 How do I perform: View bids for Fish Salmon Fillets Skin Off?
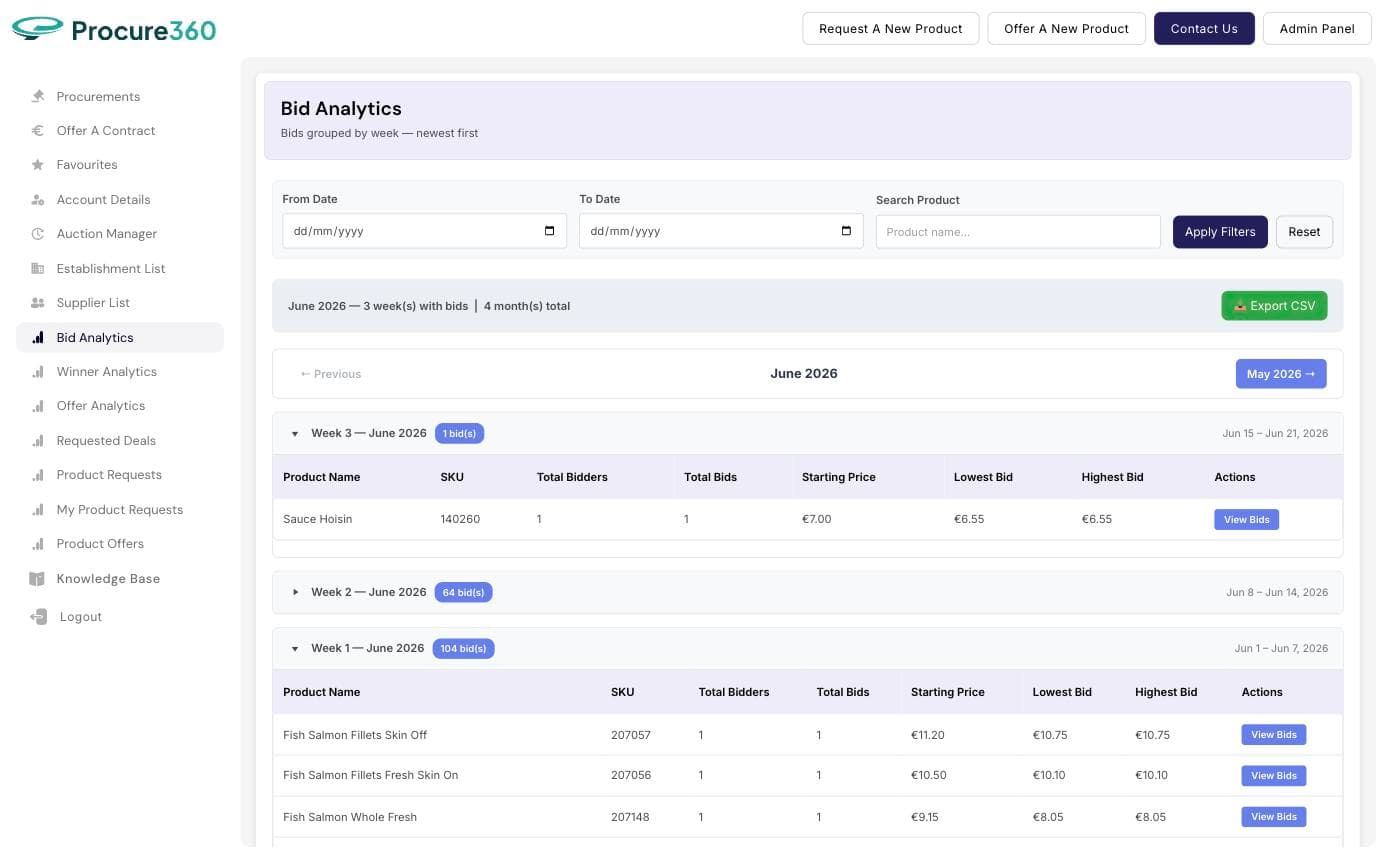(x=1273, y=735)
